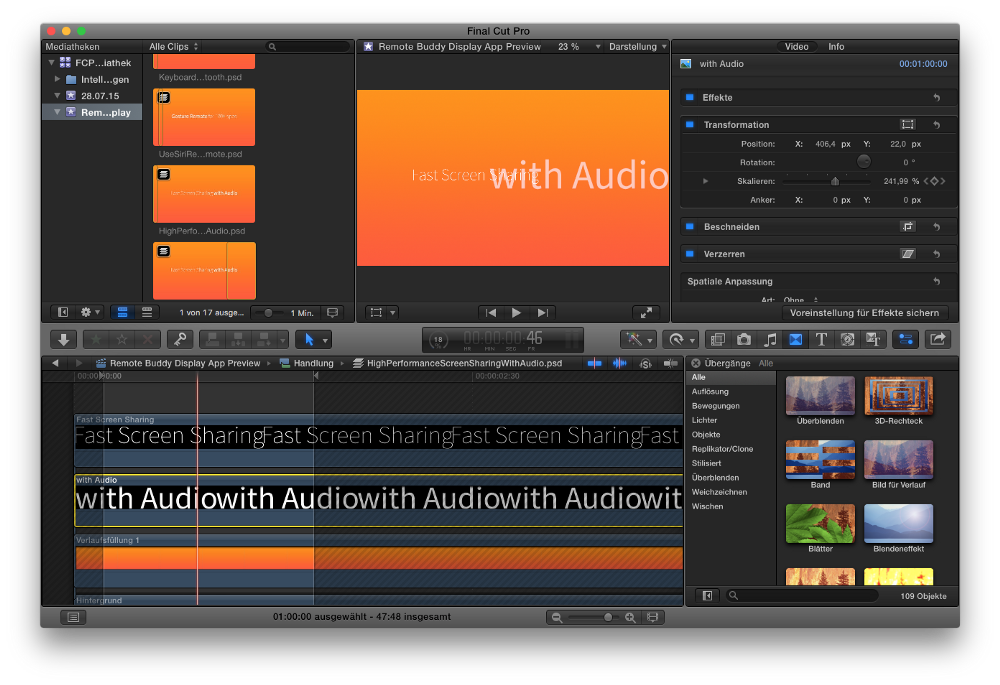1000x685 pixels.
Task: Open the Music and Sound browser
Action: (770, 339)
